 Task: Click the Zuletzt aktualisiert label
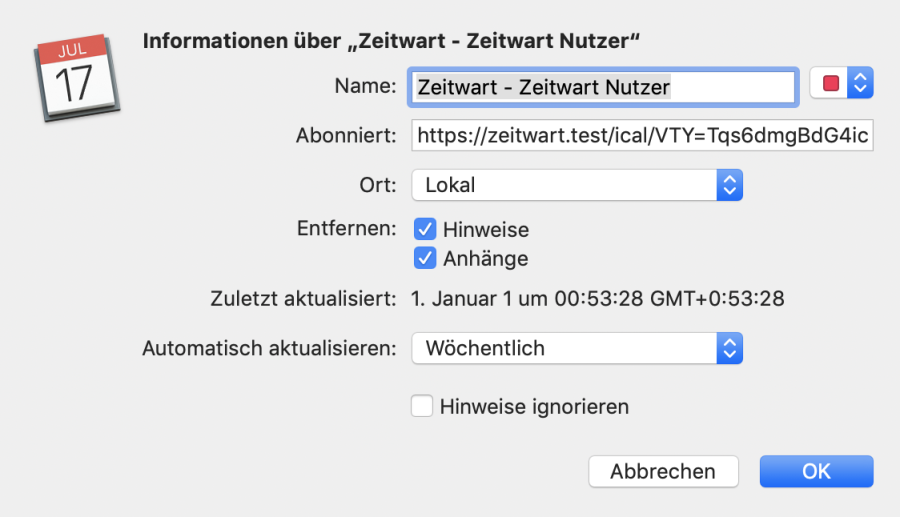(304, 298)
